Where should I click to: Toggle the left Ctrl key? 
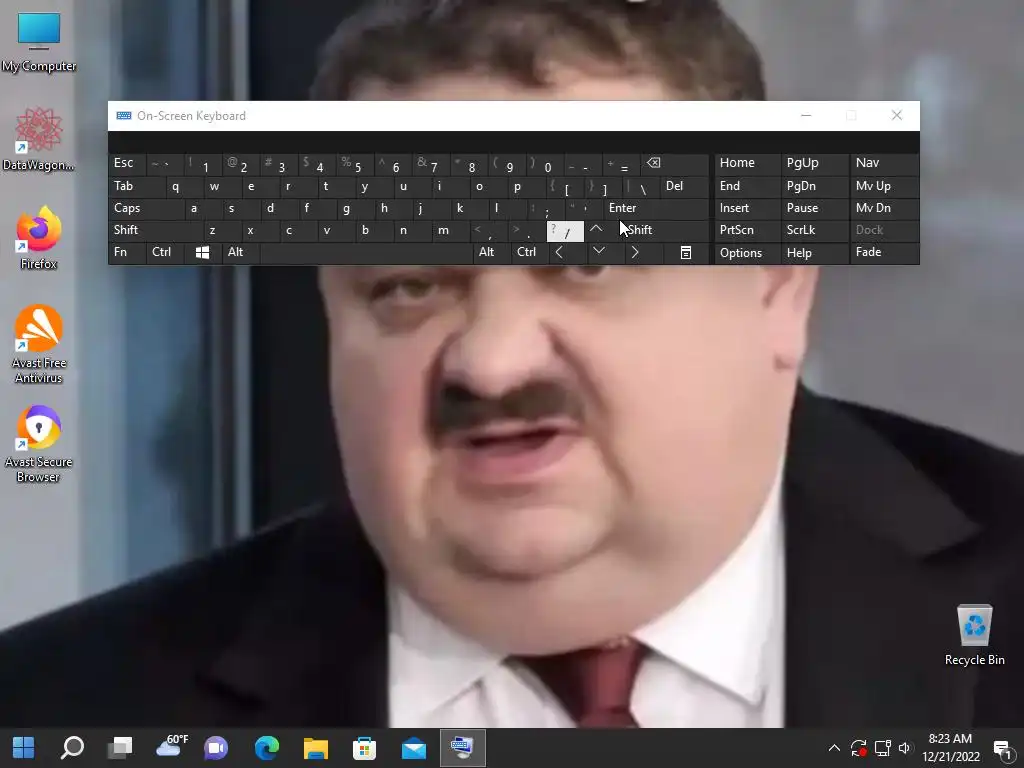pyautogui.click(x=165, y=252)
